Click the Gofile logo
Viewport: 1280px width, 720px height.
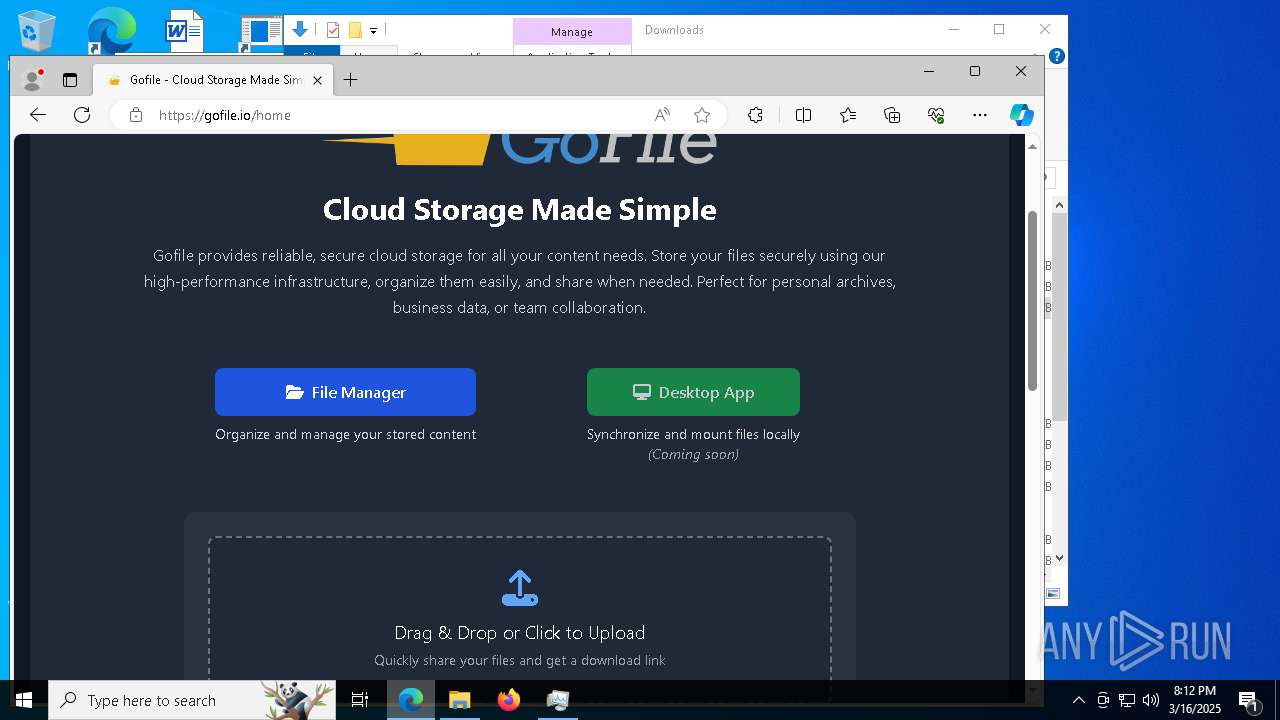pos(520,148)
